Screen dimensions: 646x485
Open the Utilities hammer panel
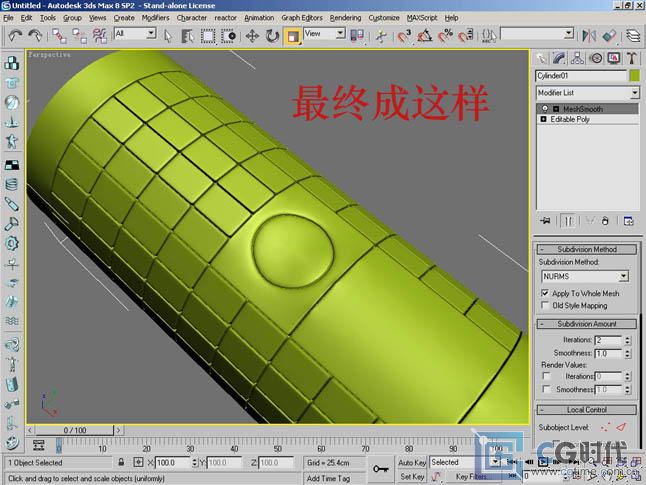click(x=632, y=59)
